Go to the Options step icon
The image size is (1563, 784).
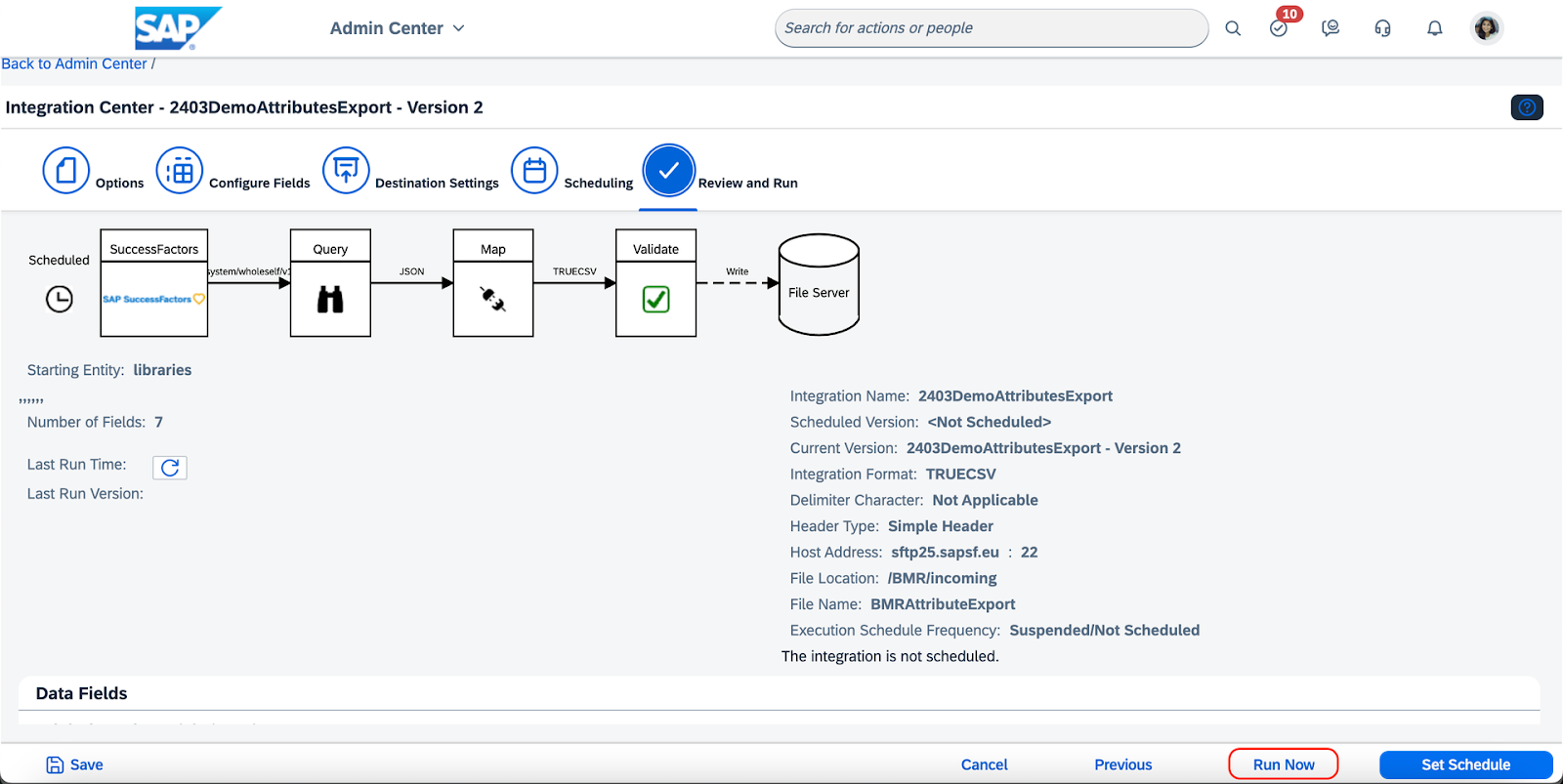pos(65,171)
